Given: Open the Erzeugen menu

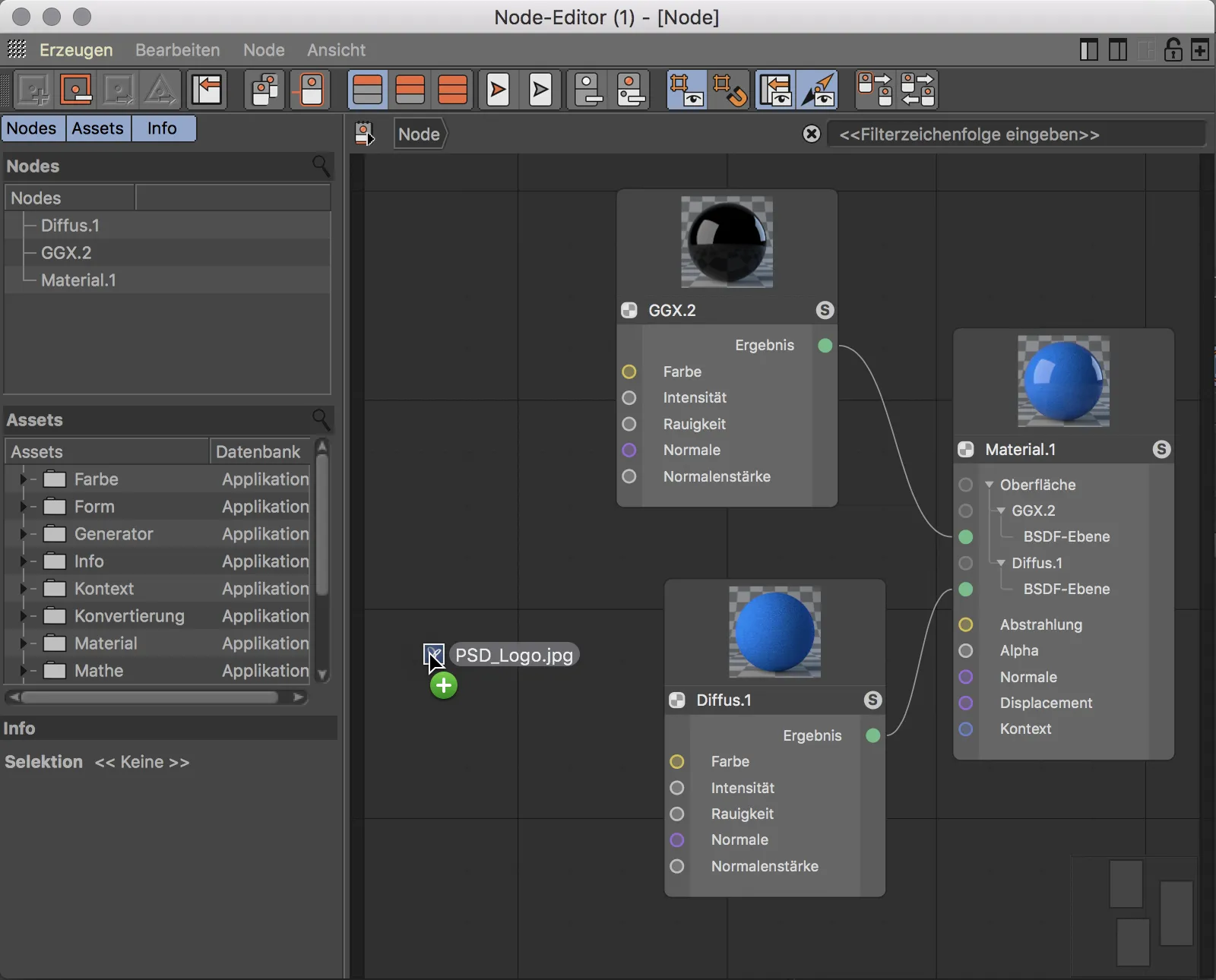Looking at the screenshot, I should click(76, 50).
